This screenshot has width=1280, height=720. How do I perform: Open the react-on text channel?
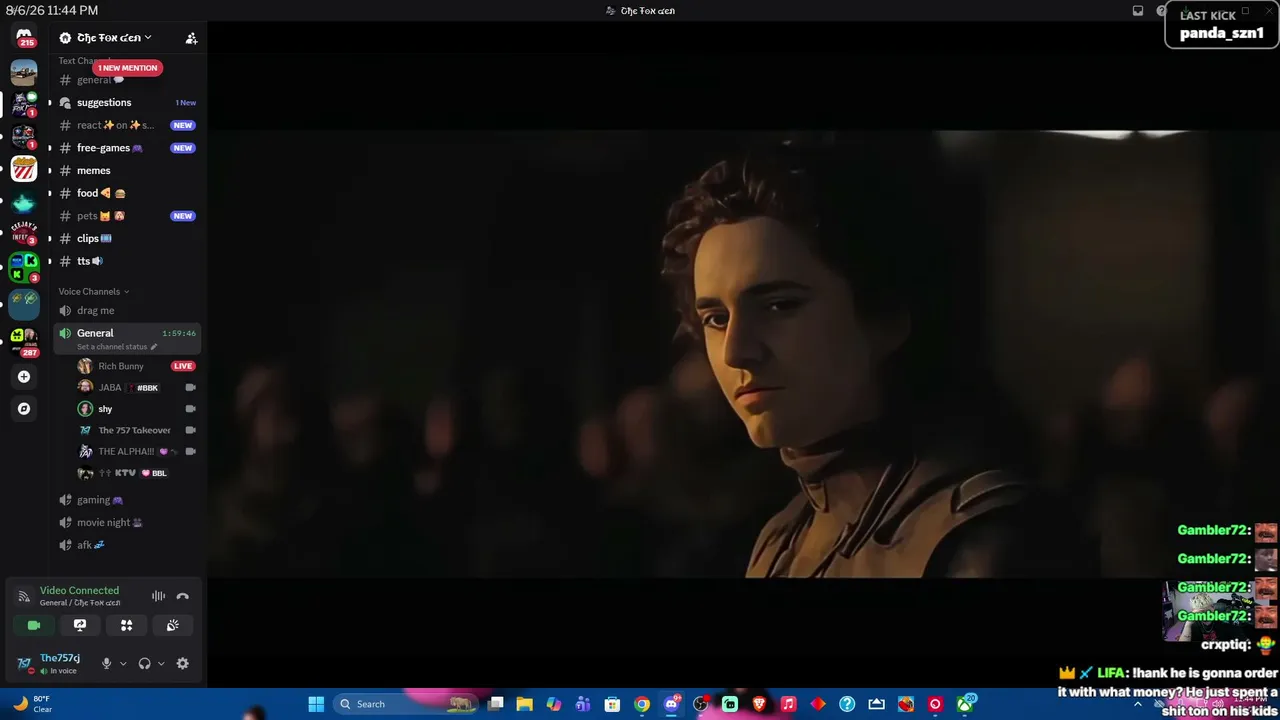(x=127, y=125)
